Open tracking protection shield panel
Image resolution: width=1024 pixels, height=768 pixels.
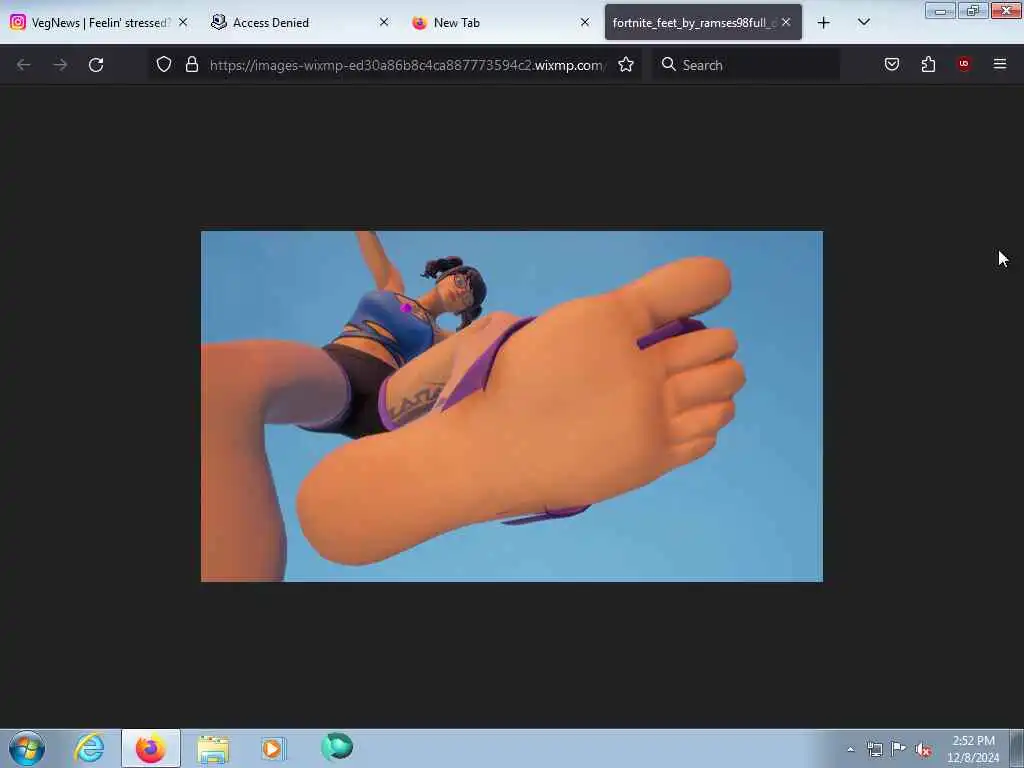pos(164,64)
